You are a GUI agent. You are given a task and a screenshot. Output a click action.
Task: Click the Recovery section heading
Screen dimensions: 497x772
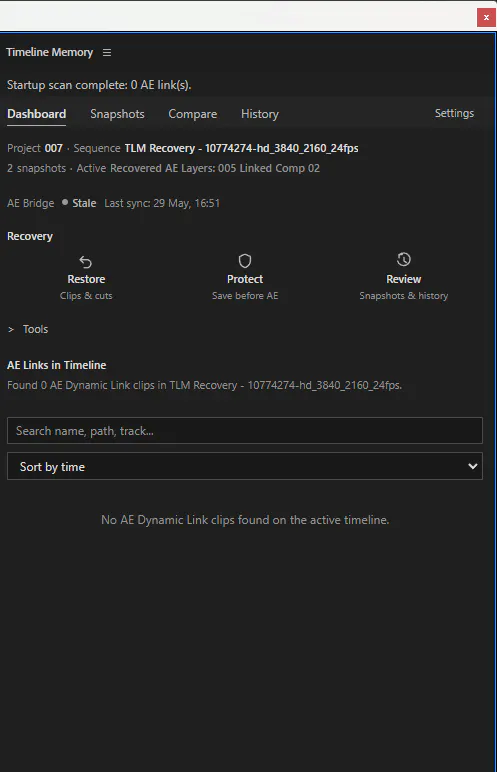(x=30, y=236)
